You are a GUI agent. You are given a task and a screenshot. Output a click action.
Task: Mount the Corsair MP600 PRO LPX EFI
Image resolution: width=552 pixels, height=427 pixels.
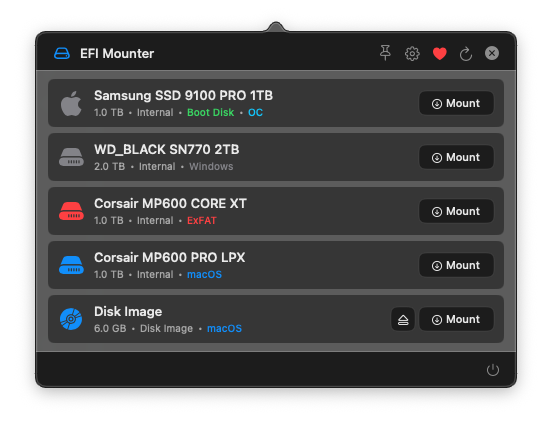pos(456,265)
